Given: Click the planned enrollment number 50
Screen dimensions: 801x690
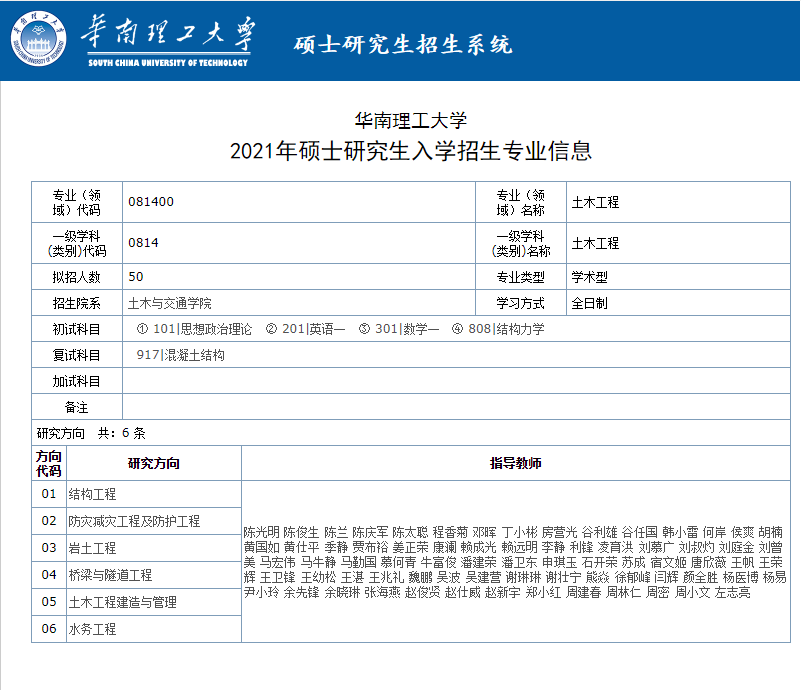Looking at the screenshot, I should [135, 277].
